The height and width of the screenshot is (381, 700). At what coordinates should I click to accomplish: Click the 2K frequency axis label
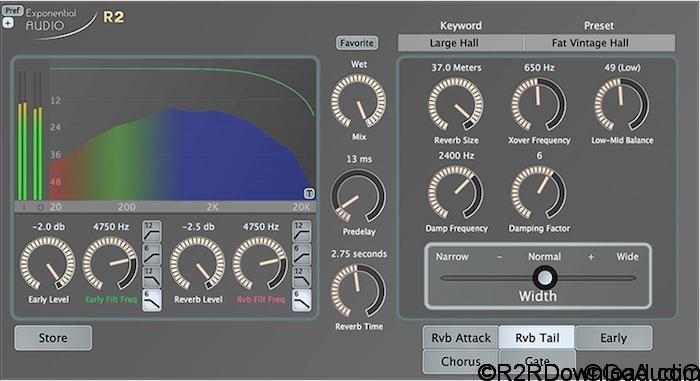coord(212,207)
